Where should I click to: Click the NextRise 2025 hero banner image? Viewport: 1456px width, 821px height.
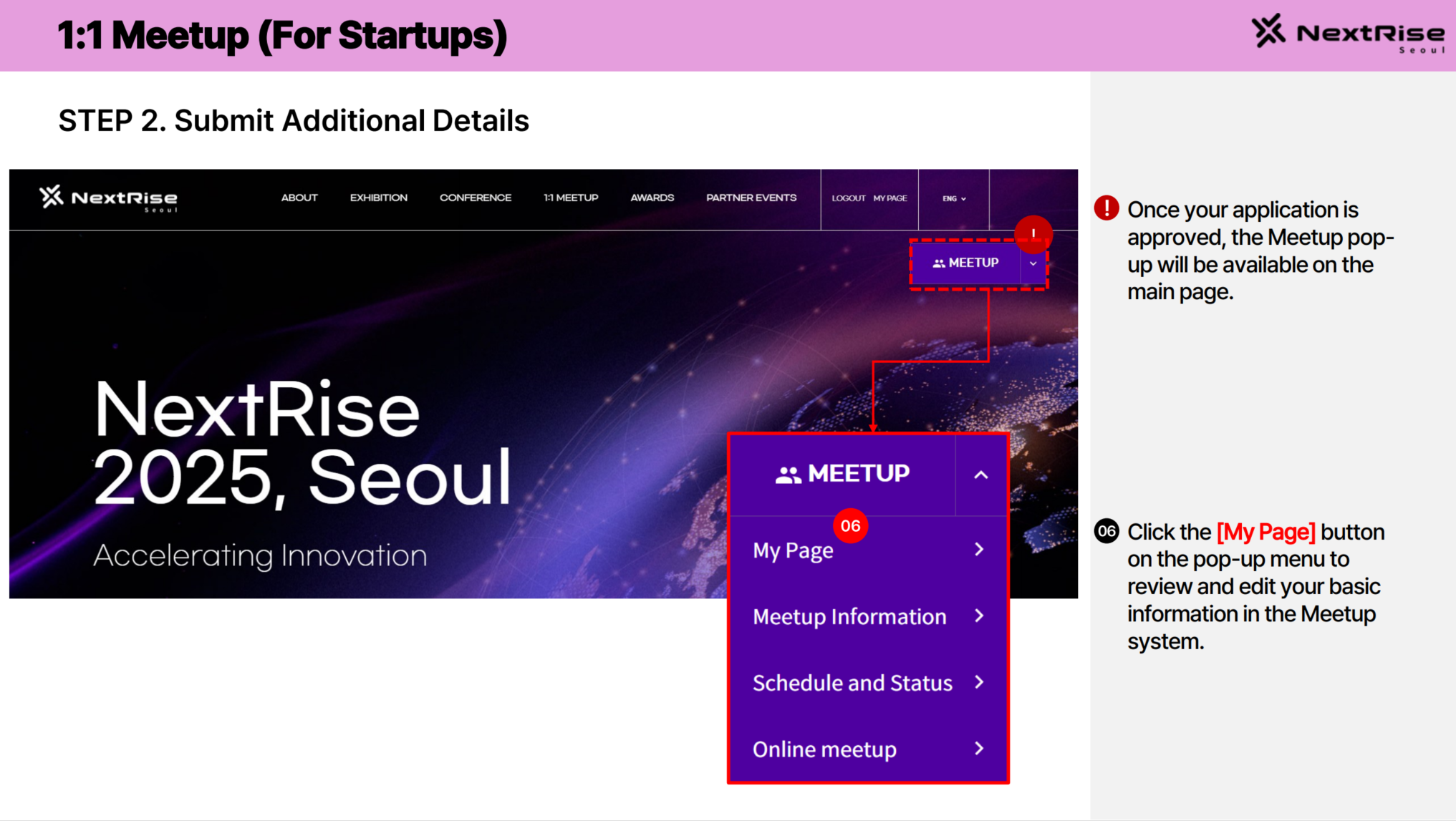358,394
